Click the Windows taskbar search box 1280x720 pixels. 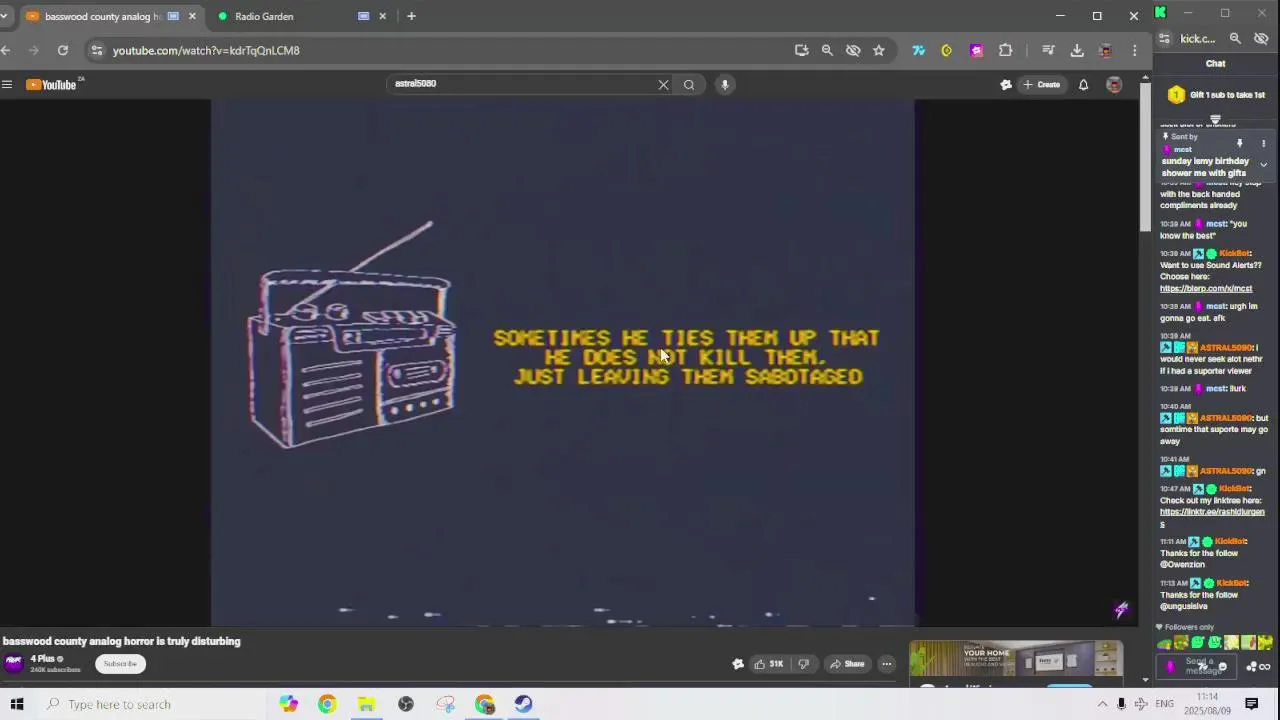tap(156, 704)
